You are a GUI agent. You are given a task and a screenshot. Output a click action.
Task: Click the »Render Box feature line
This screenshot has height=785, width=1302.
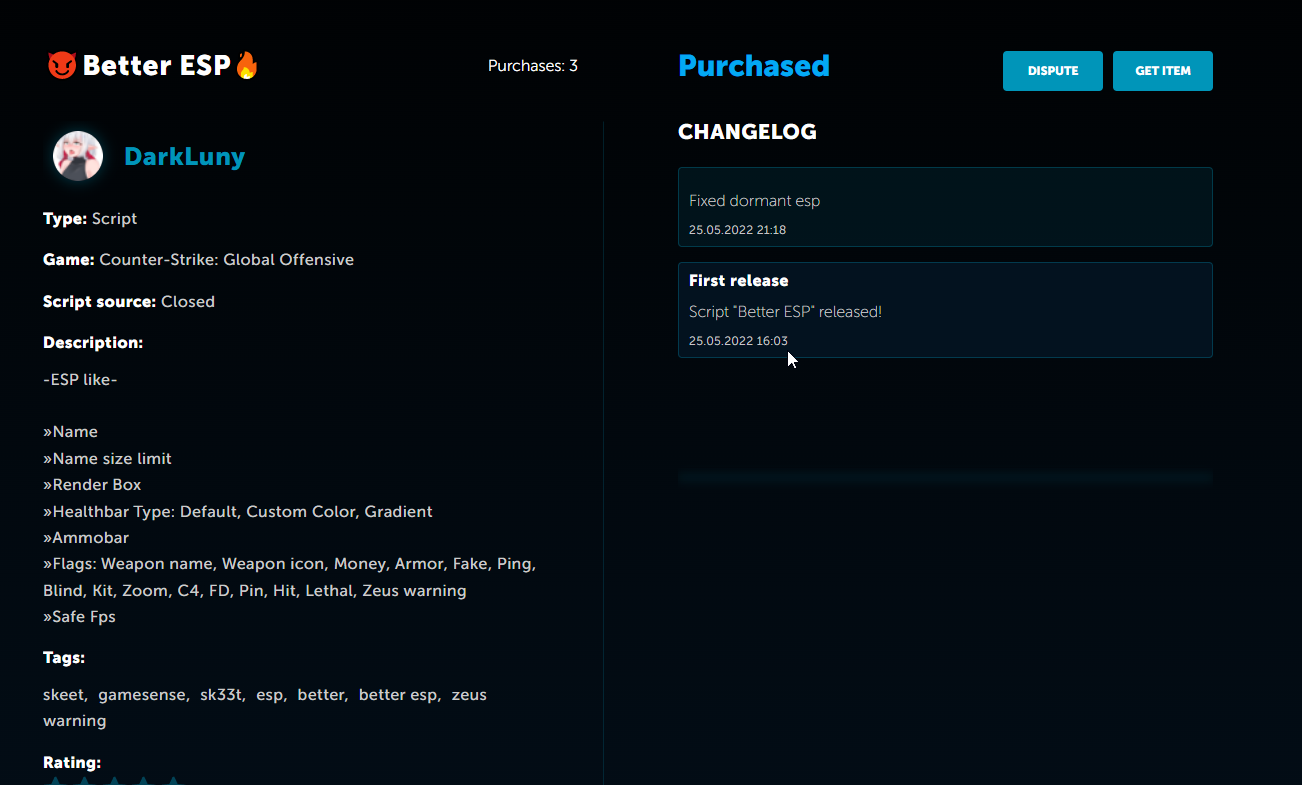92,485
